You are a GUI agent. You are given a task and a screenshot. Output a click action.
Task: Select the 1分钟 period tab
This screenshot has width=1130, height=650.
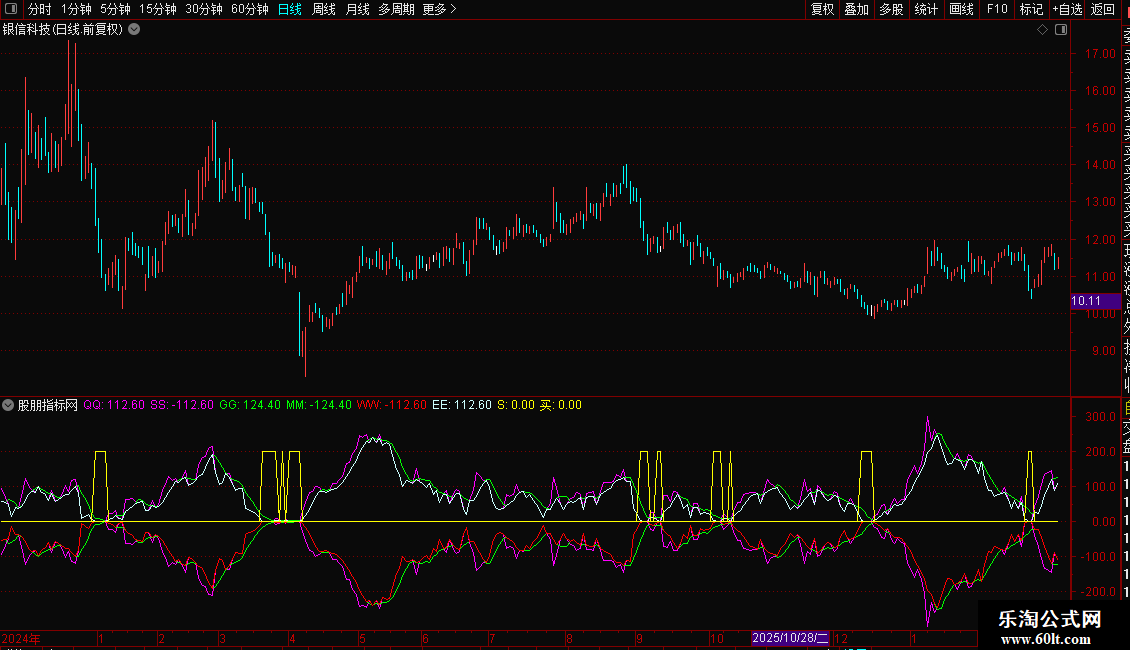tap(76, 9)
